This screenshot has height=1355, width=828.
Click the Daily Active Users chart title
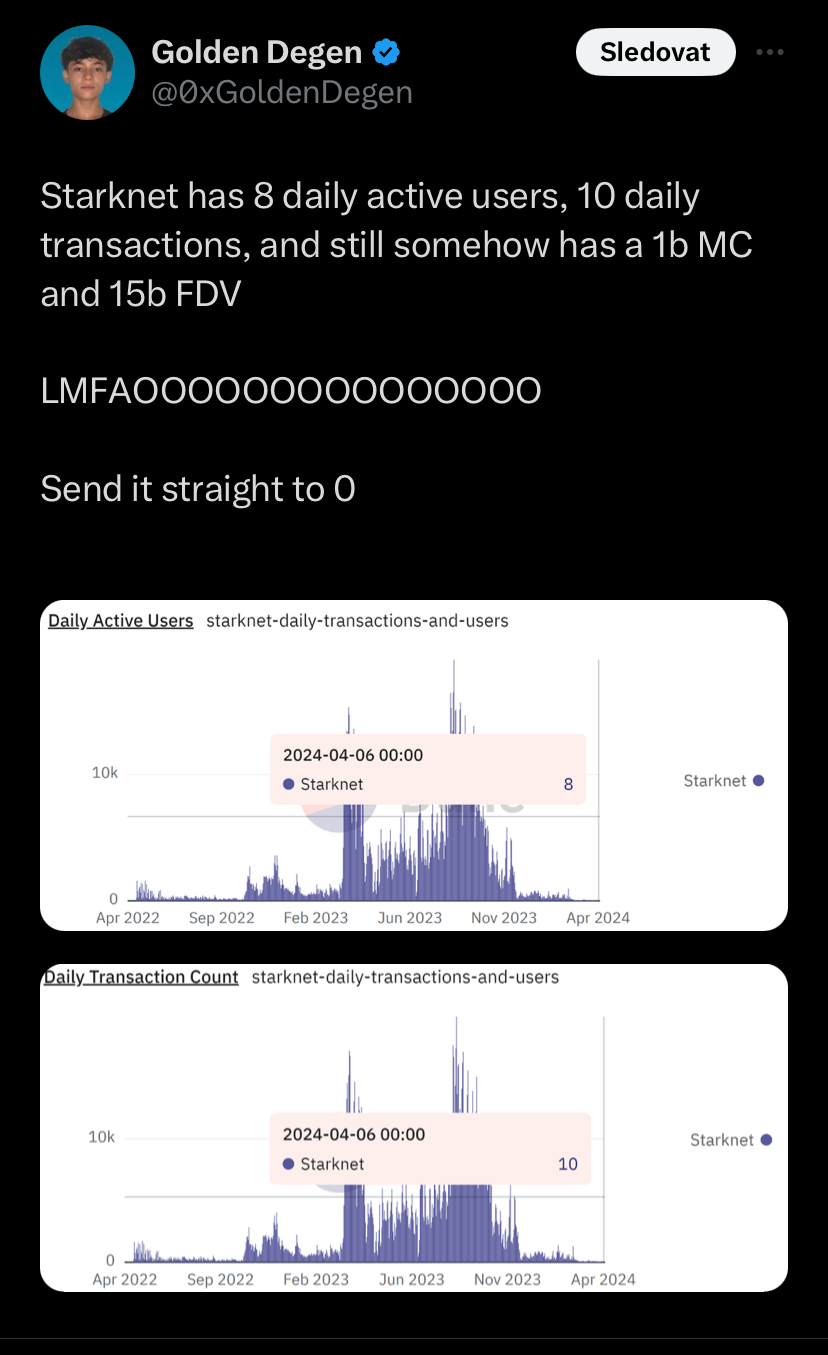point(121,621)
